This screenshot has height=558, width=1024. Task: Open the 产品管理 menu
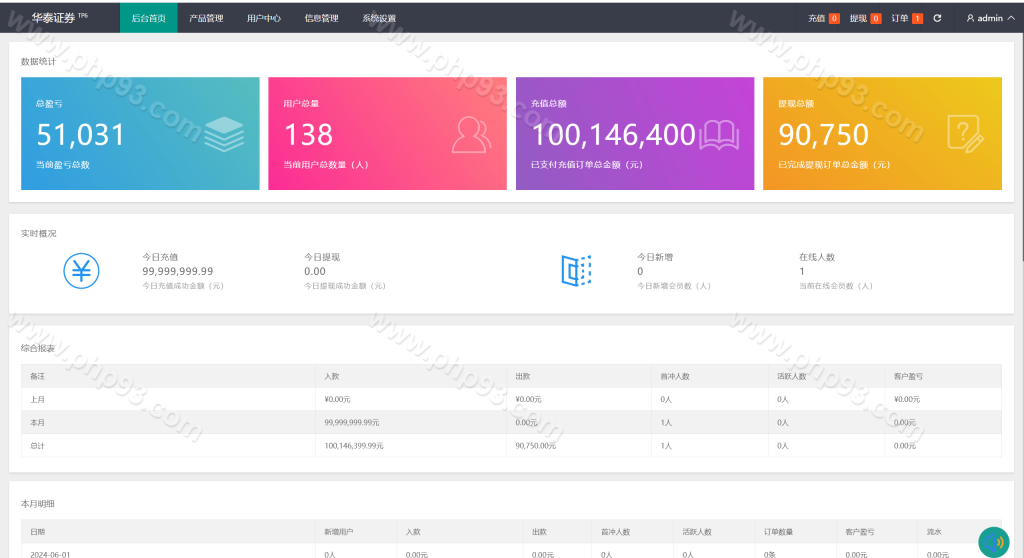[206, 18]
